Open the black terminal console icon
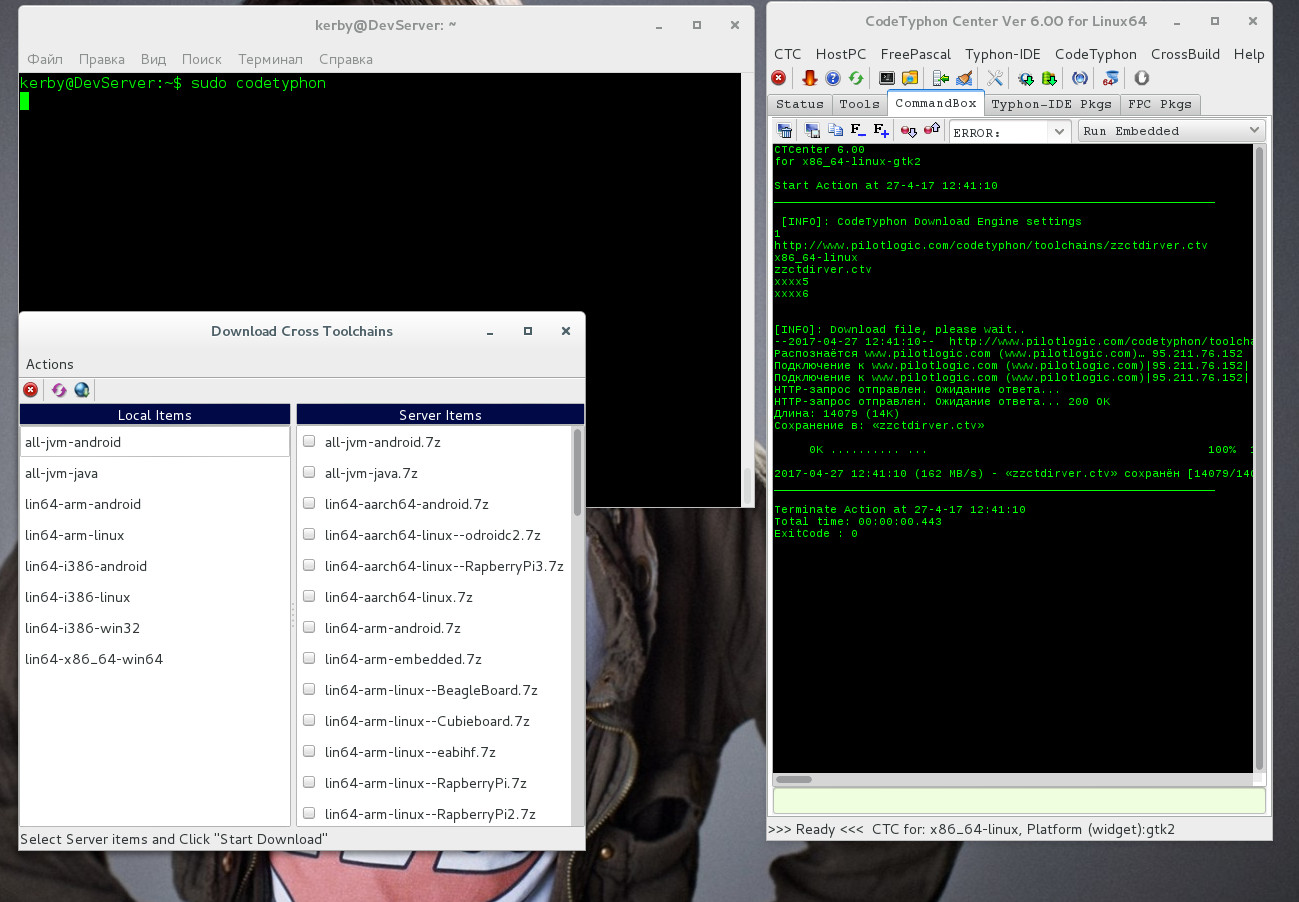1299x902 pixels. (887, 78)
